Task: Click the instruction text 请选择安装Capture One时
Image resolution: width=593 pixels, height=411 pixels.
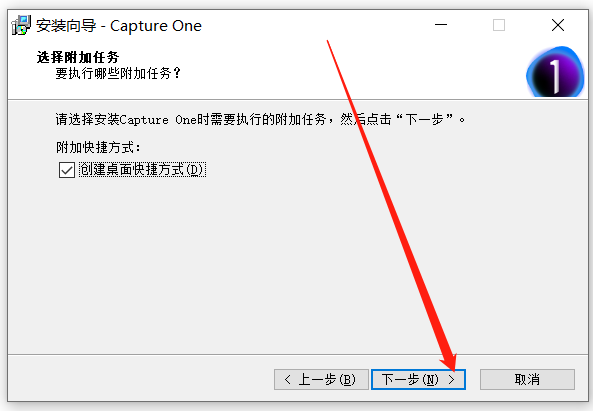Action: point(132,119)
